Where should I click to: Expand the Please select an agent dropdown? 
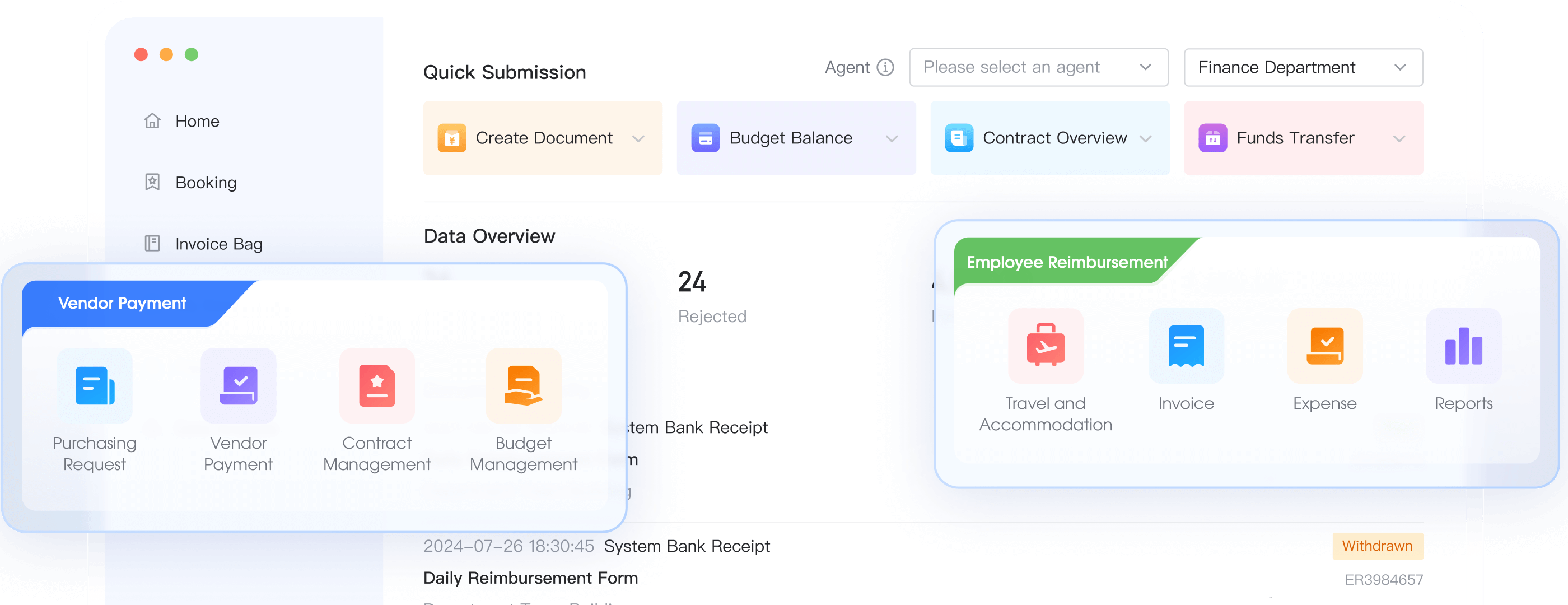point(1038,67)
